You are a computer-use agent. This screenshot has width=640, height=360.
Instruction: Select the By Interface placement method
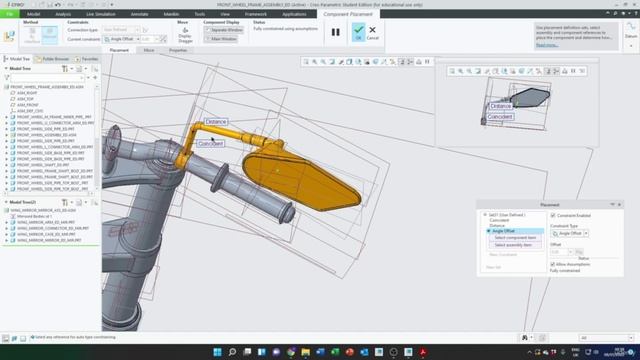(32, 35)
